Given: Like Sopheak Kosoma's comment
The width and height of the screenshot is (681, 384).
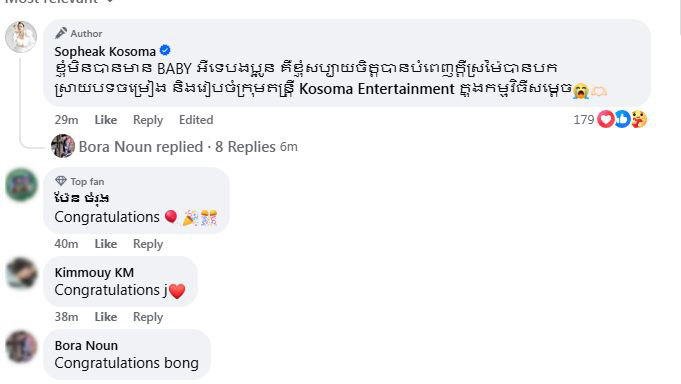Looking at the screenshot, I should tap(106, 120).
